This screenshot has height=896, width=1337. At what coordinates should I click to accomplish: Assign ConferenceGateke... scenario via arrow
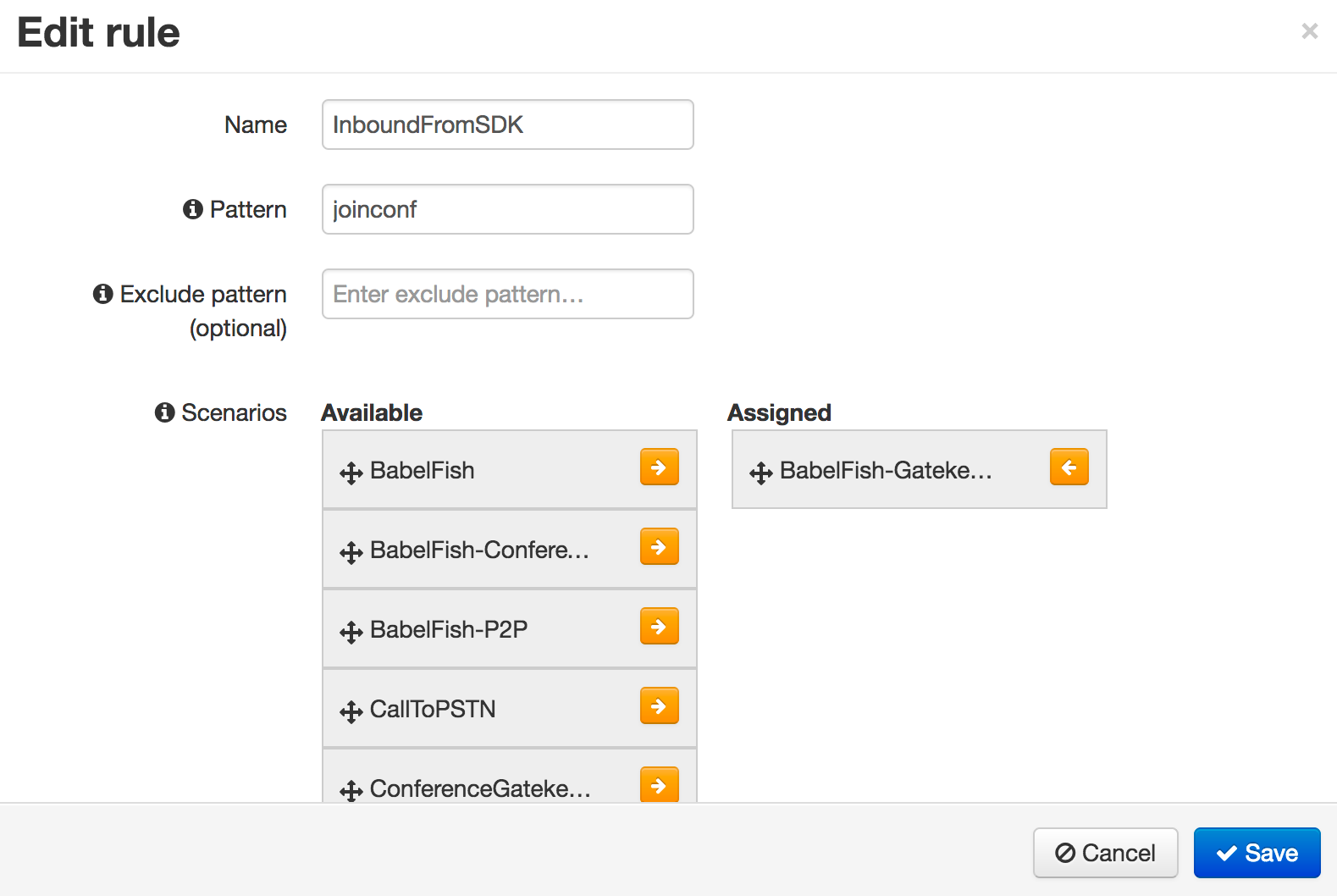click(659, 784)
